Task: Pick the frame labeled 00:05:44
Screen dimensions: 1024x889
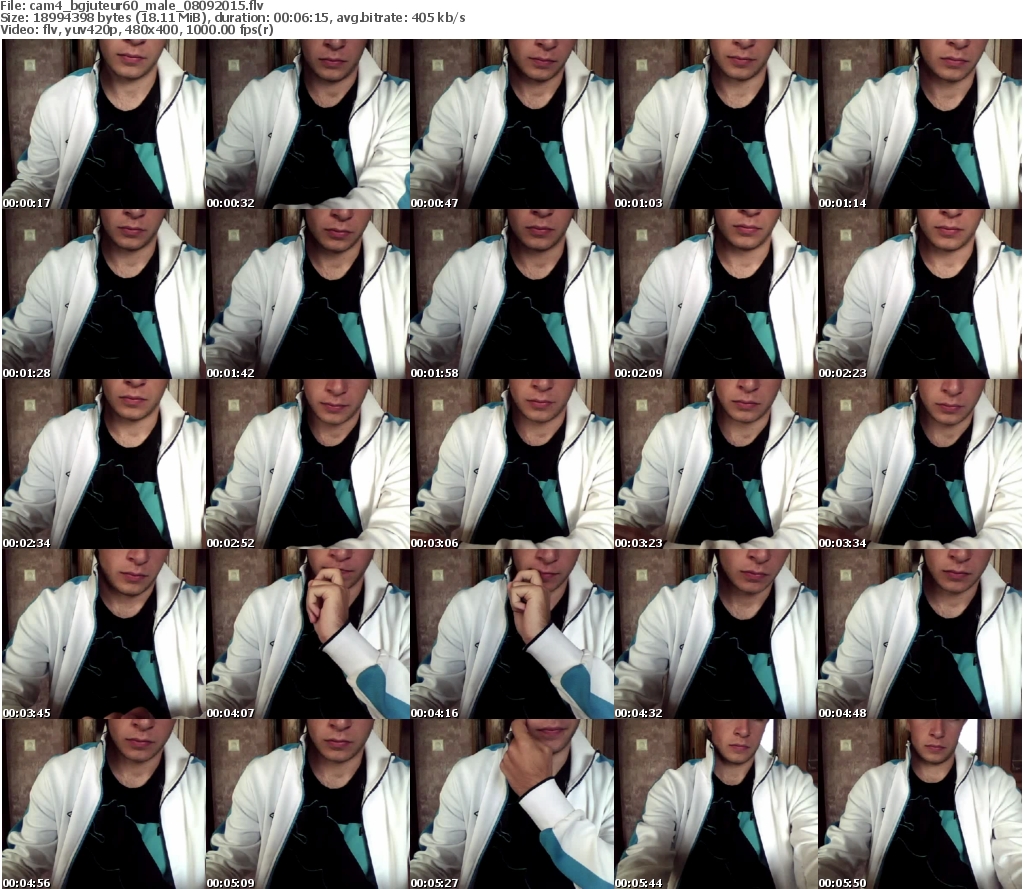Action: coord(716,804)
